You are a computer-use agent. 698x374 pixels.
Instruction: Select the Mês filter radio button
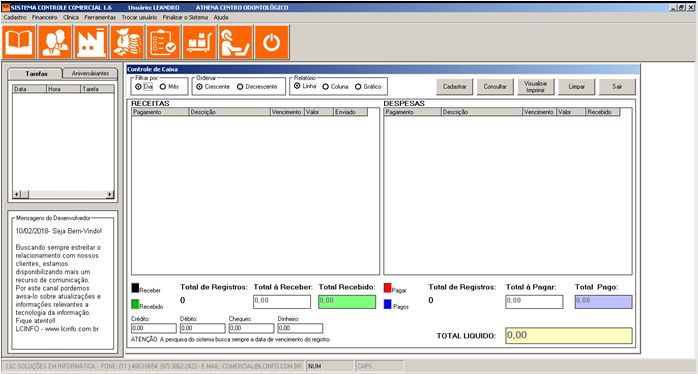click(163, 87)
